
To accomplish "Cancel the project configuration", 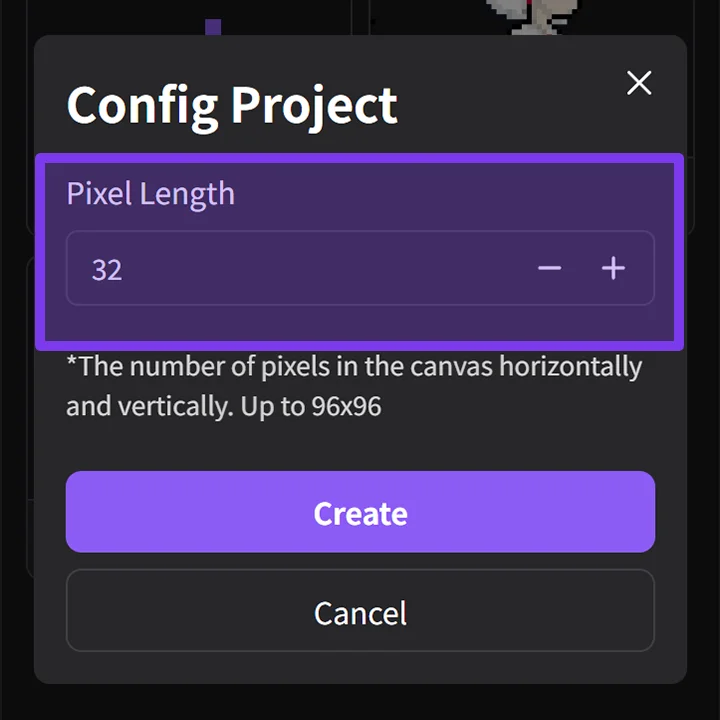I will coord(360,610).
